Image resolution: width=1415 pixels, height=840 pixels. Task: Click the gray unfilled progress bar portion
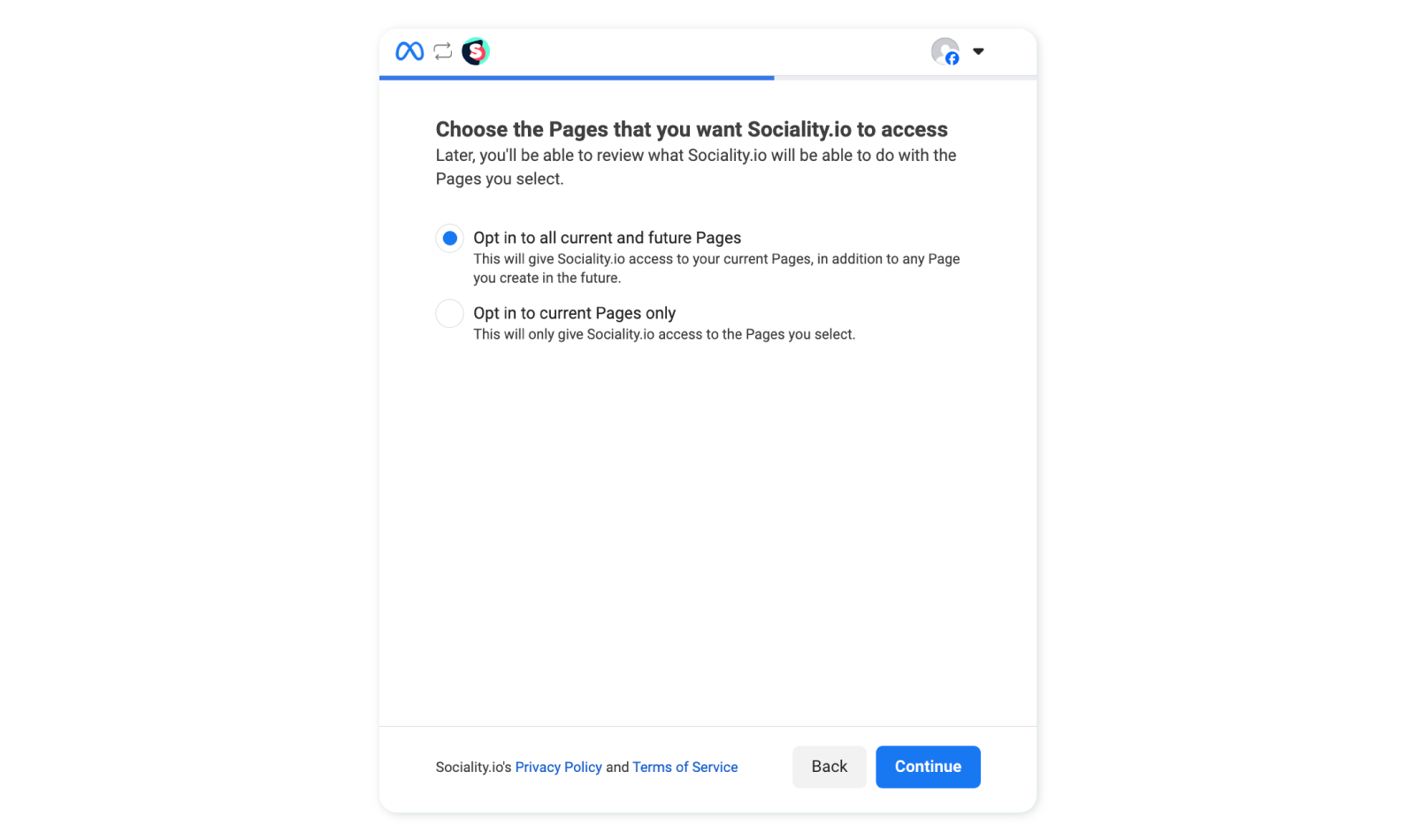point(905,78)
